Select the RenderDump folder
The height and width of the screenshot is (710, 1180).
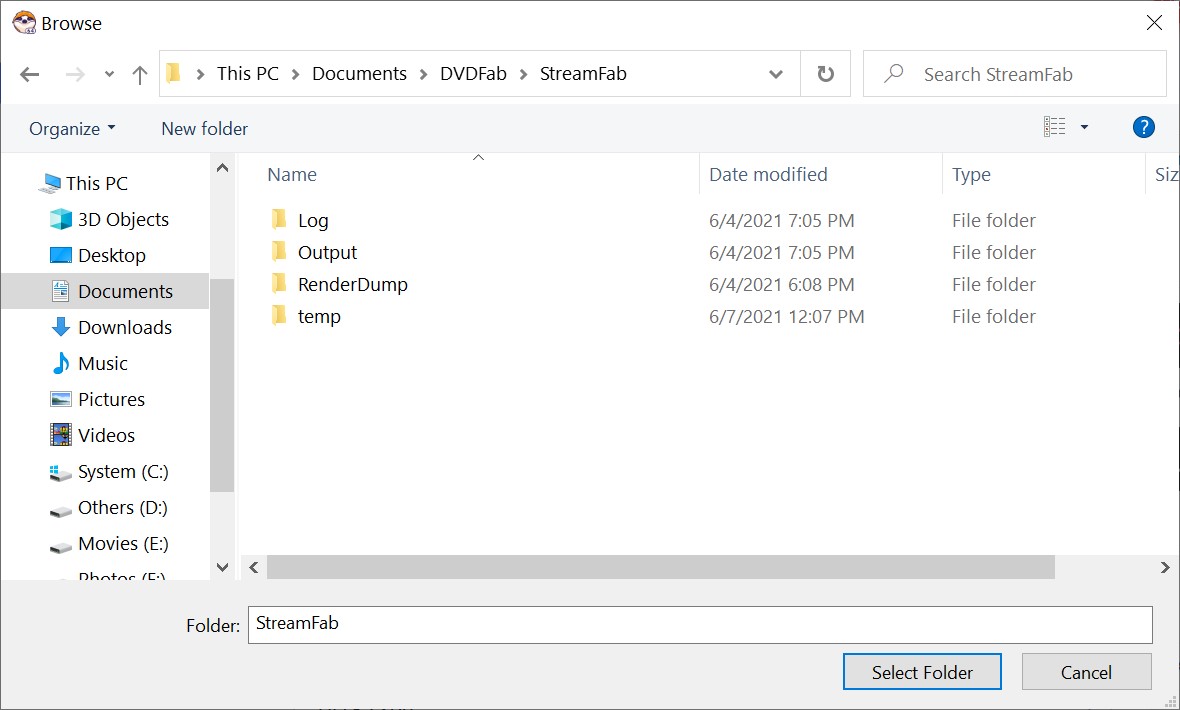[x=352, y=285]
